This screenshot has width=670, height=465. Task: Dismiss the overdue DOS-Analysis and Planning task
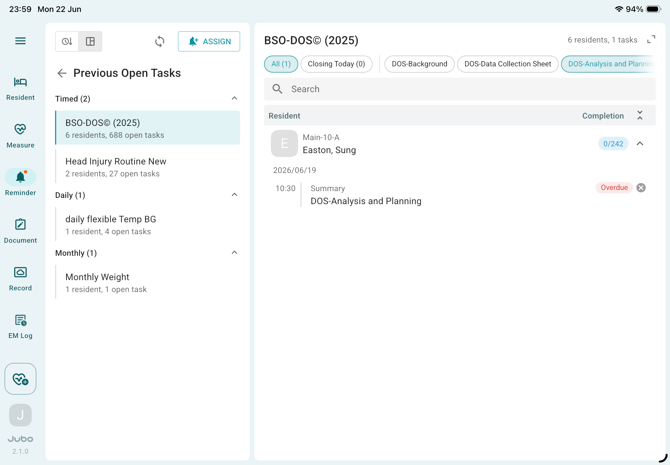(641, 188)
